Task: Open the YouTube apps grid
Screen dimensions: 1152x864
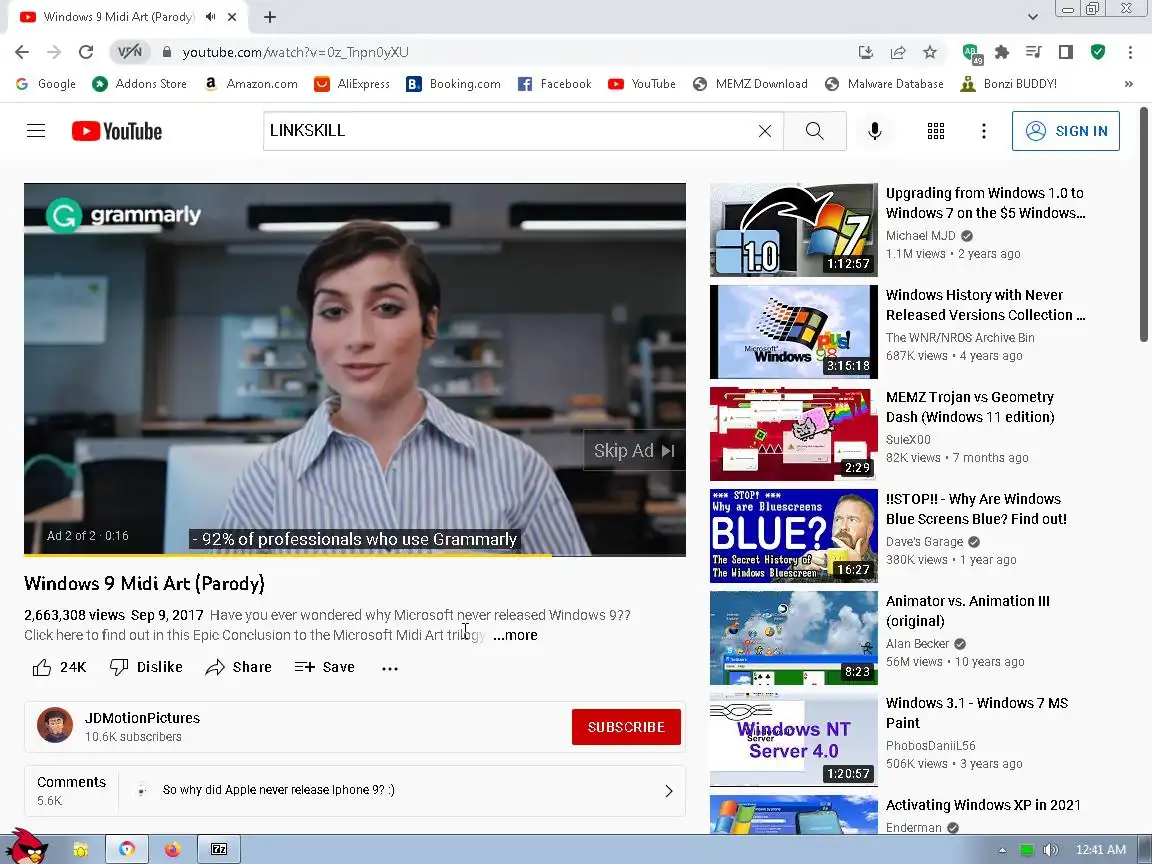Action: click(936, 131)
